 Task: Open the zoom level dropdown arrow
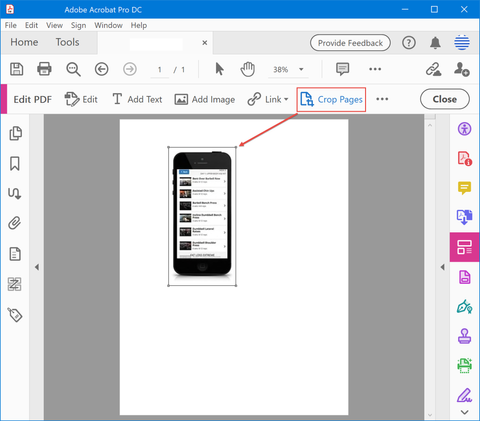click(301, 69)
